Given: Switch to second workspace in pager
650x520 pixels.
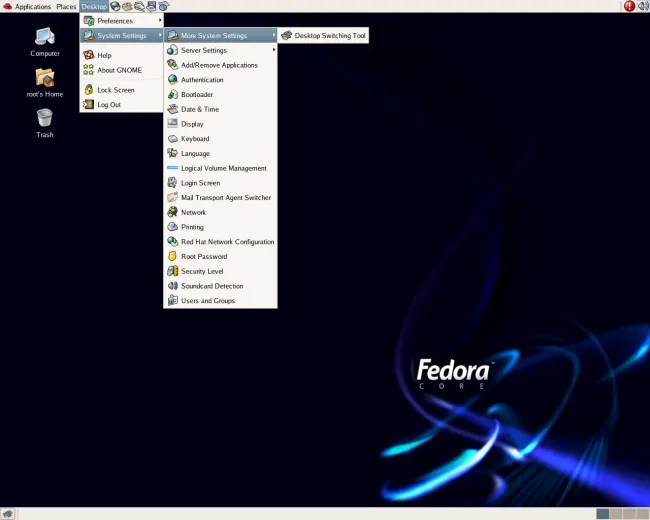Looking at the screenshot, I should click(616, 513).
